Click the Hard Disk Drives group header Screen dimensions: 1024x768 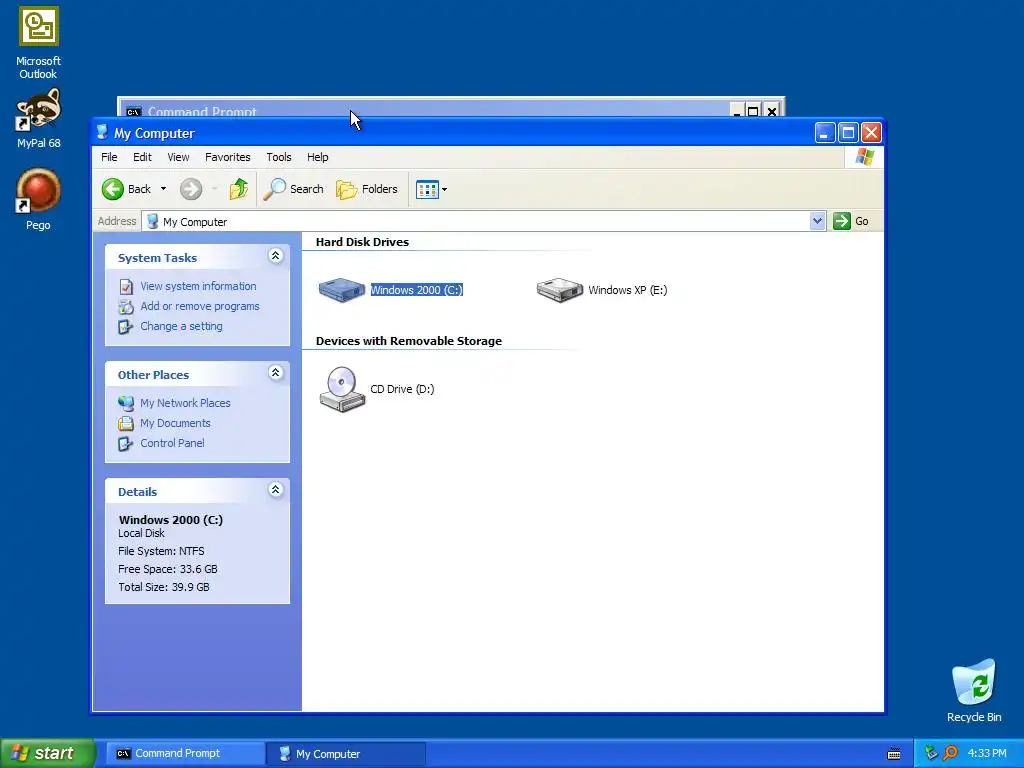[362, 242]
